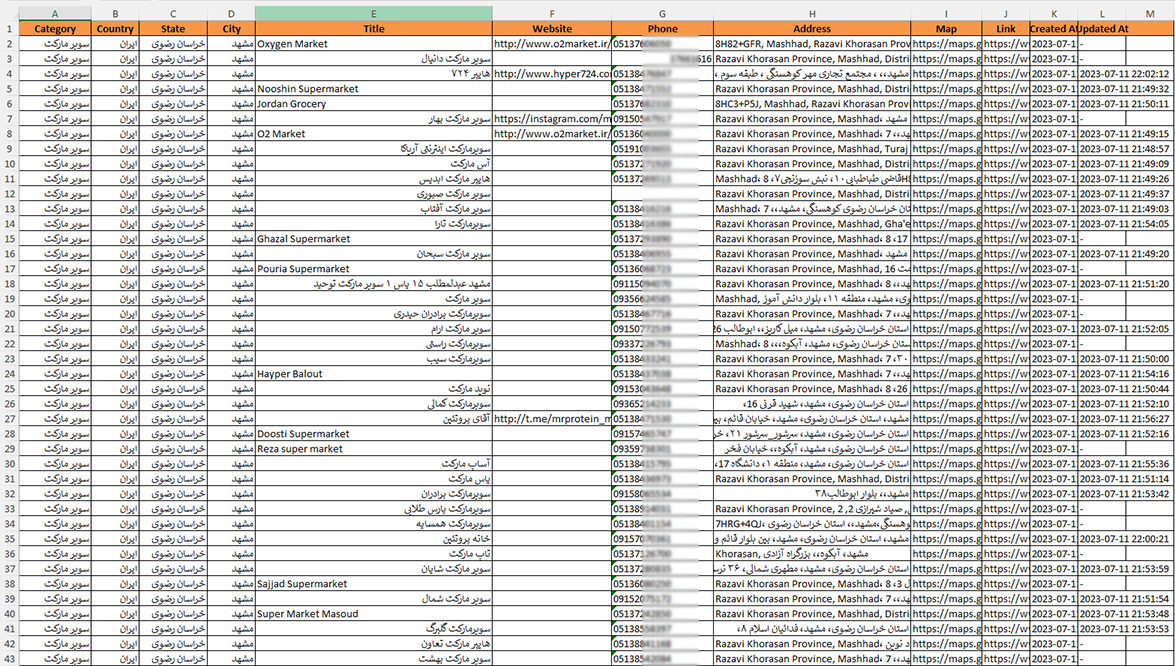Click the Address header cell
Screen dimensions: 1175x666
812,28
